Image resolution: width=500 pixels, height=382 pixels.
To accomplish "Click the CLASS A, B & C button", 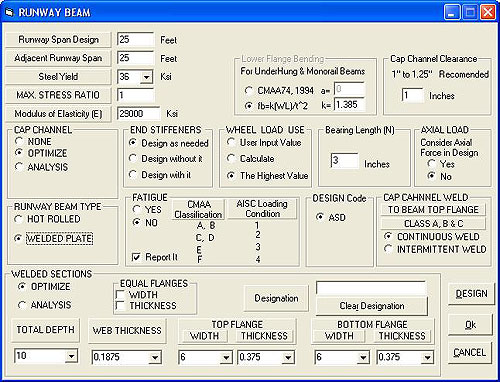I will pos(433,223).
